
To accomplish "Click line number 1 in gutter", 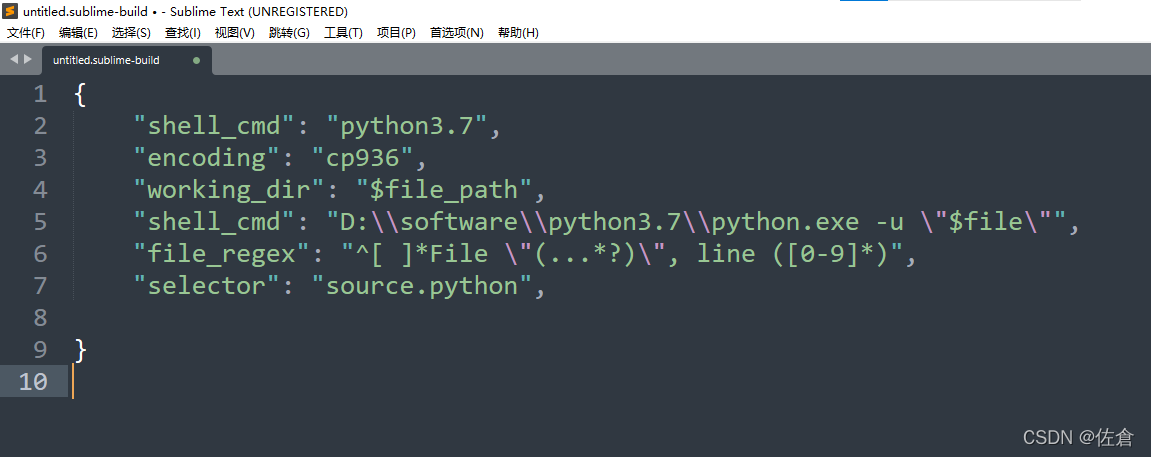I will click(40, 94).
